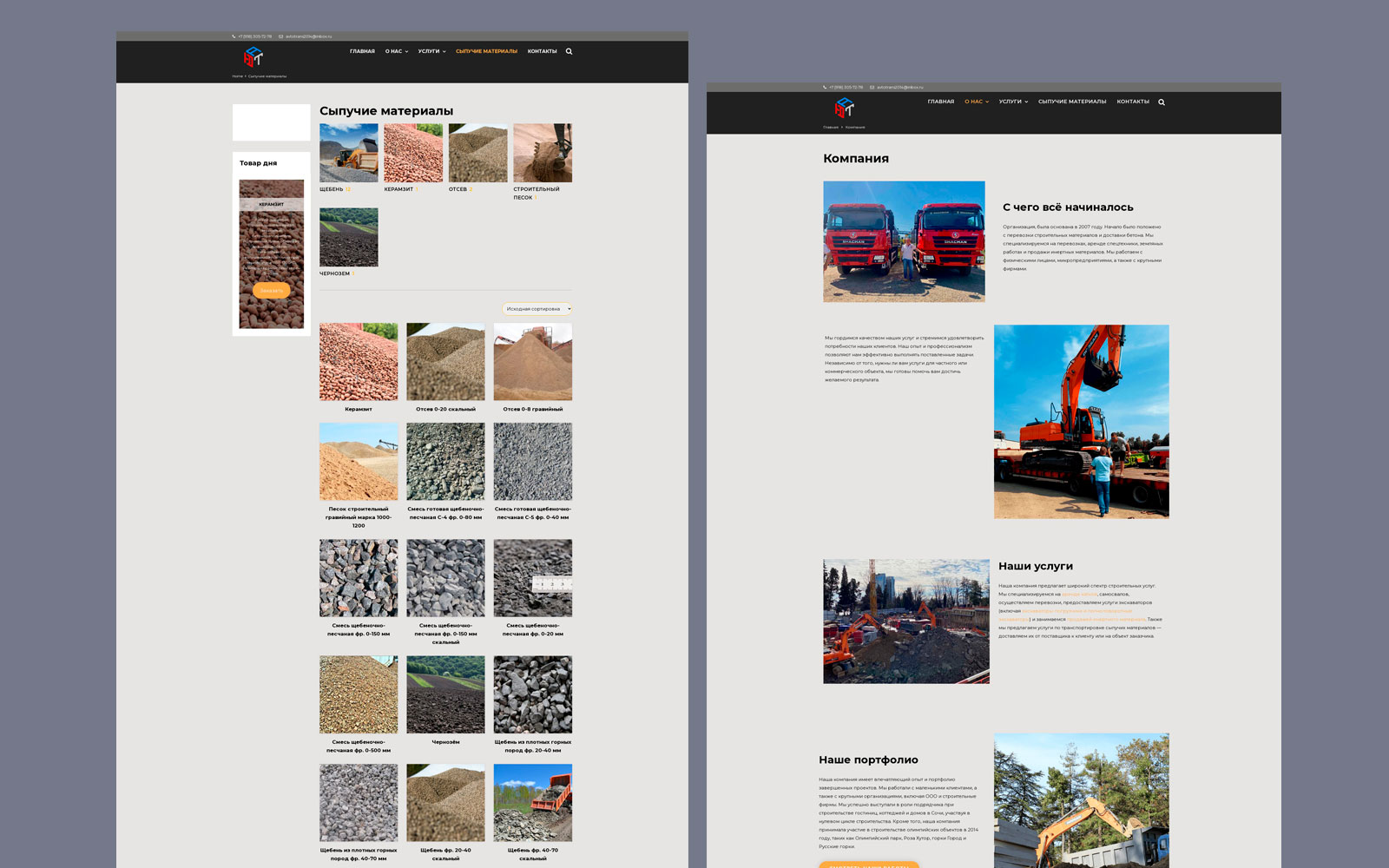Click the site logo on Компания page
This screenshot has height=868, width=1389.
pyautogui.click(x=844, y=107)
